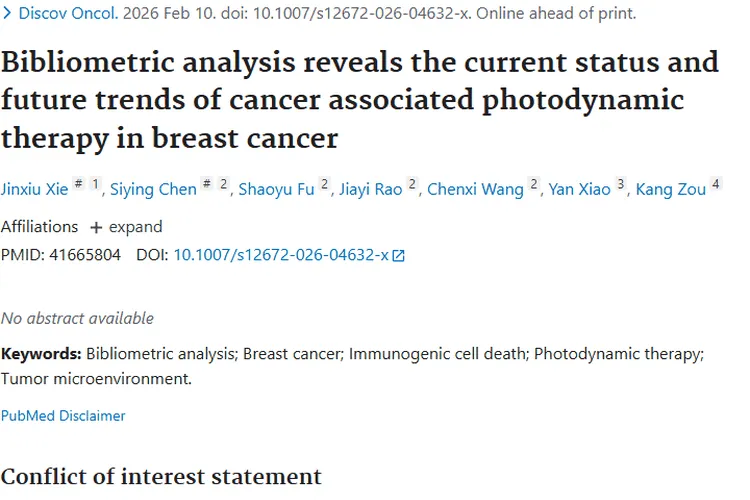750x500 pixels.
Task: Open author Siying Chen's page
Action: coord(153,189)
